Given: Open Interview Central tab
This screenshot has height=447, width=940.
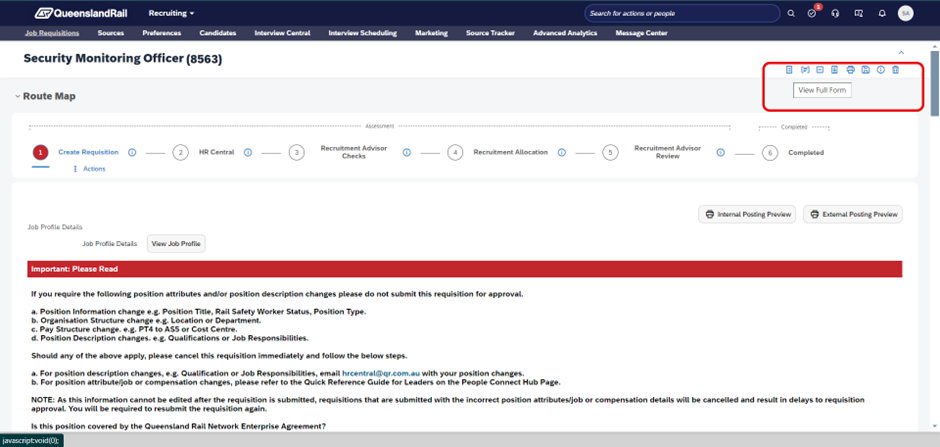Looking at the screenshot, I should tap(282, 33).
